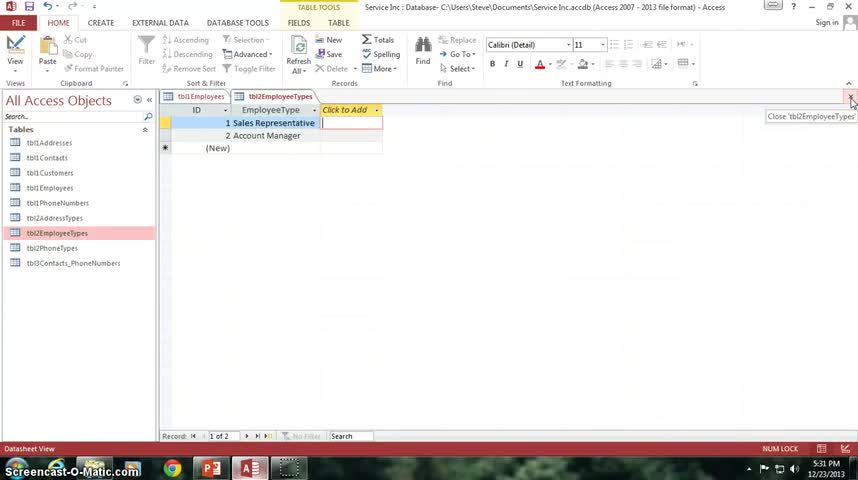Screen dimensions: 858x480
Task: Click Remove Sort command
Action: (189, 68)
